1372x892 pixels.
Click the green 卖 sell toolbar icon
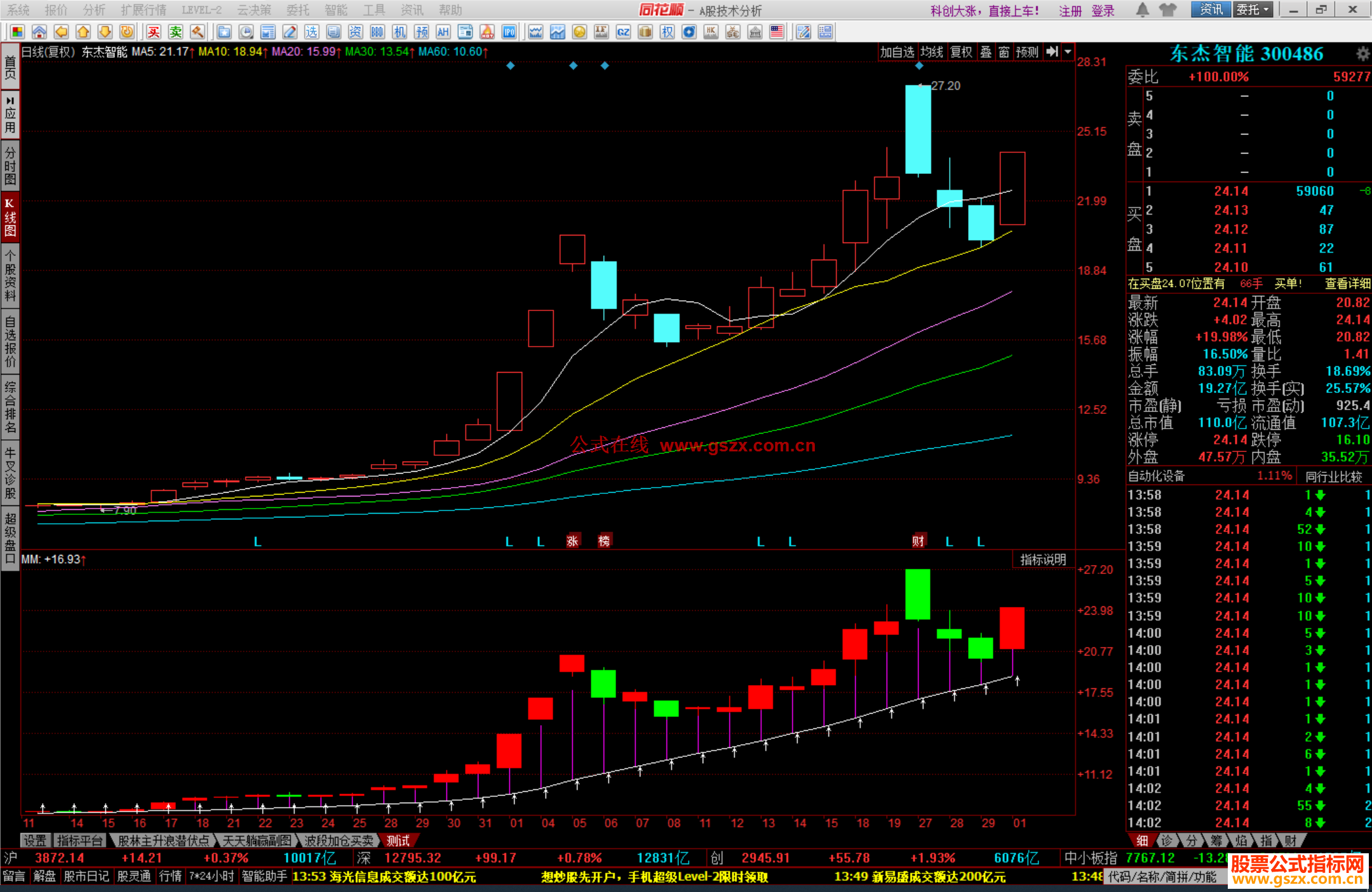(176, 32)
